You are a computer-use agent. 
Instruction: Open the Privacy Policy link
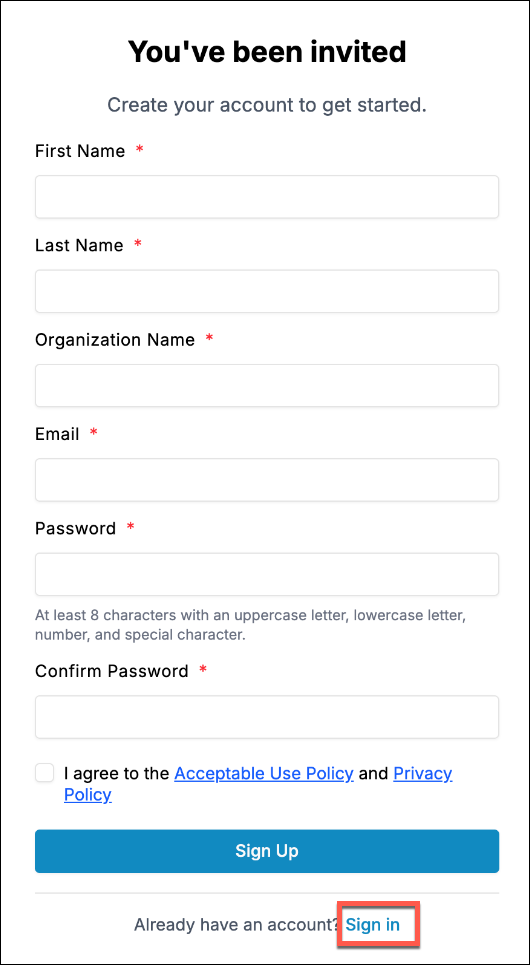click(423, 773)
